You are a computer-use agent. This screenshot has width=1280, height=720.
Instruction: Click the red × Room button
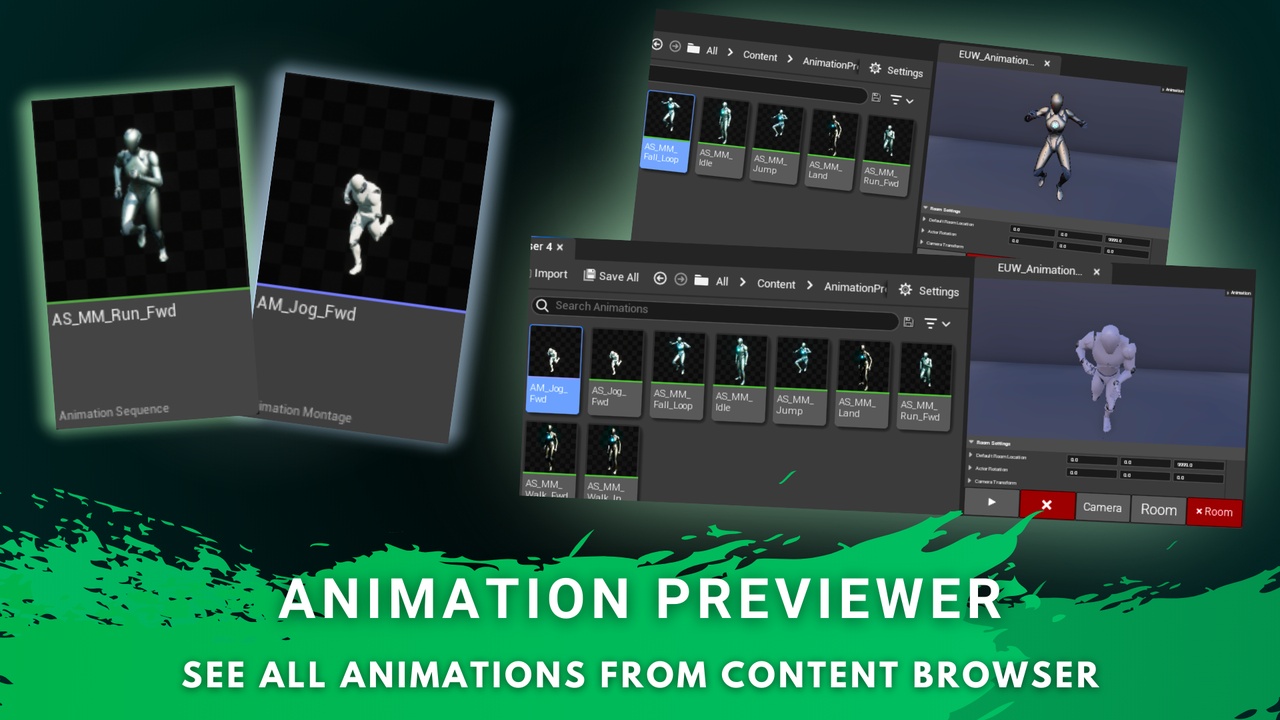1214,512
